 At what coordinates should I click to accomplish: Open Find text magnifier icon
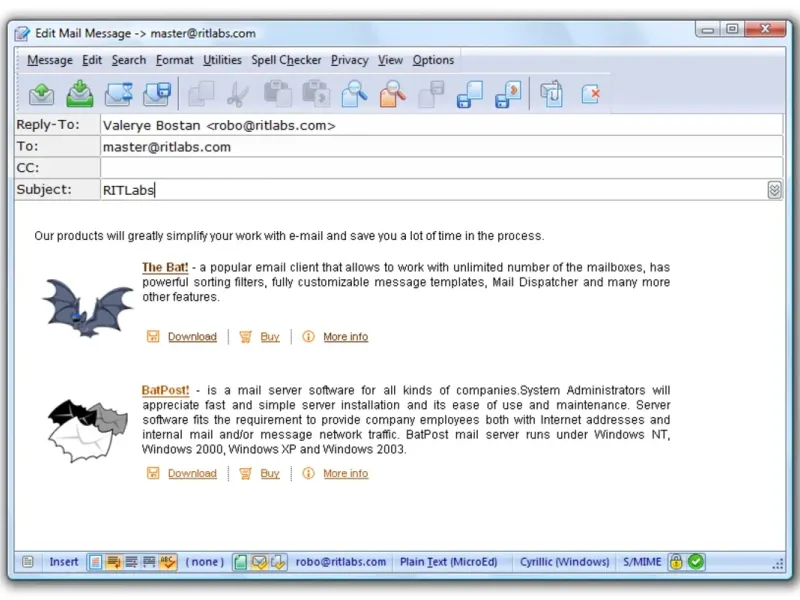(x=354, y=94)
